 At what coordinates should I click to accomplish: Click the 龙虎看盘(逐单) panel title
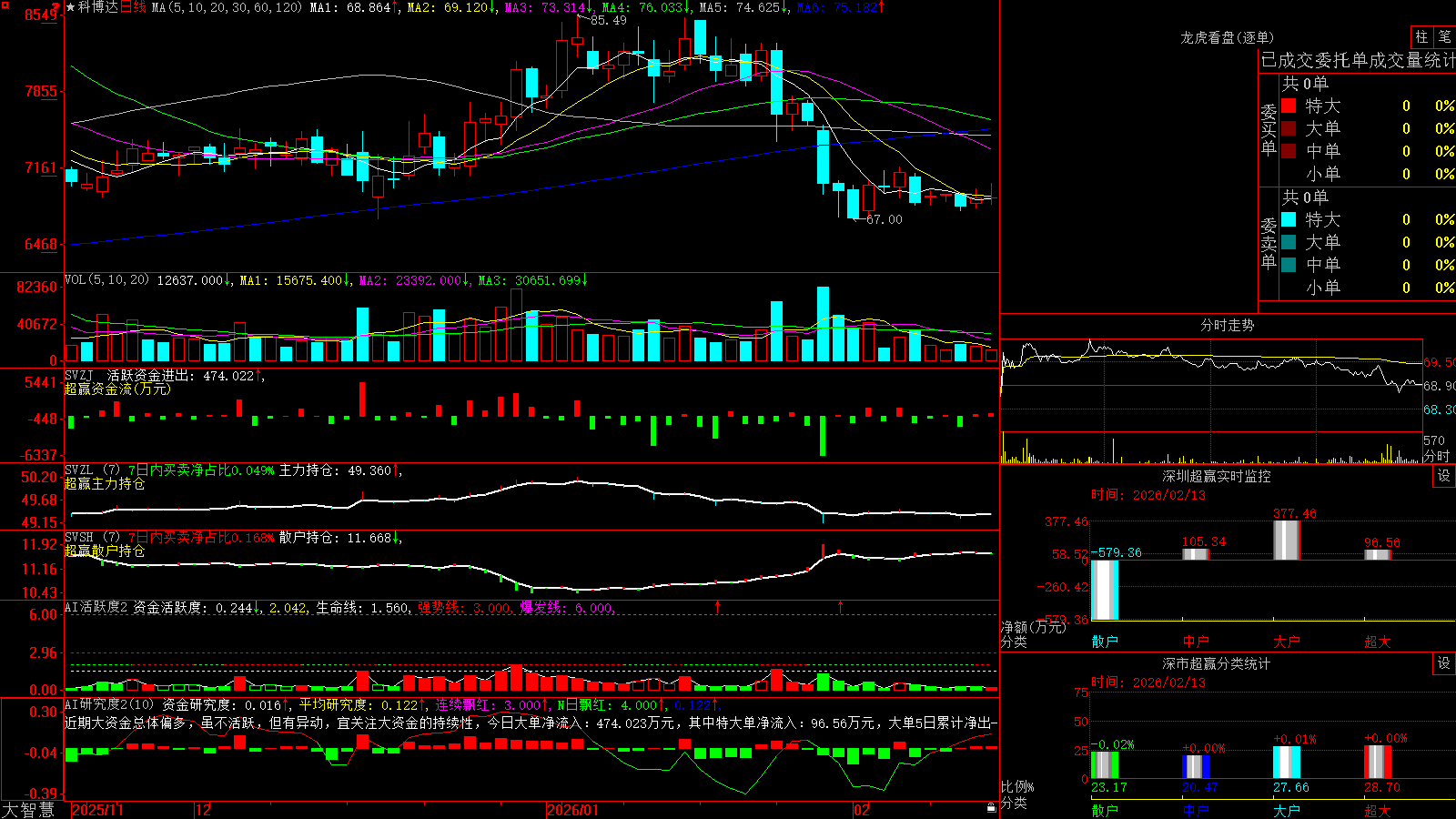point(1227,37)
